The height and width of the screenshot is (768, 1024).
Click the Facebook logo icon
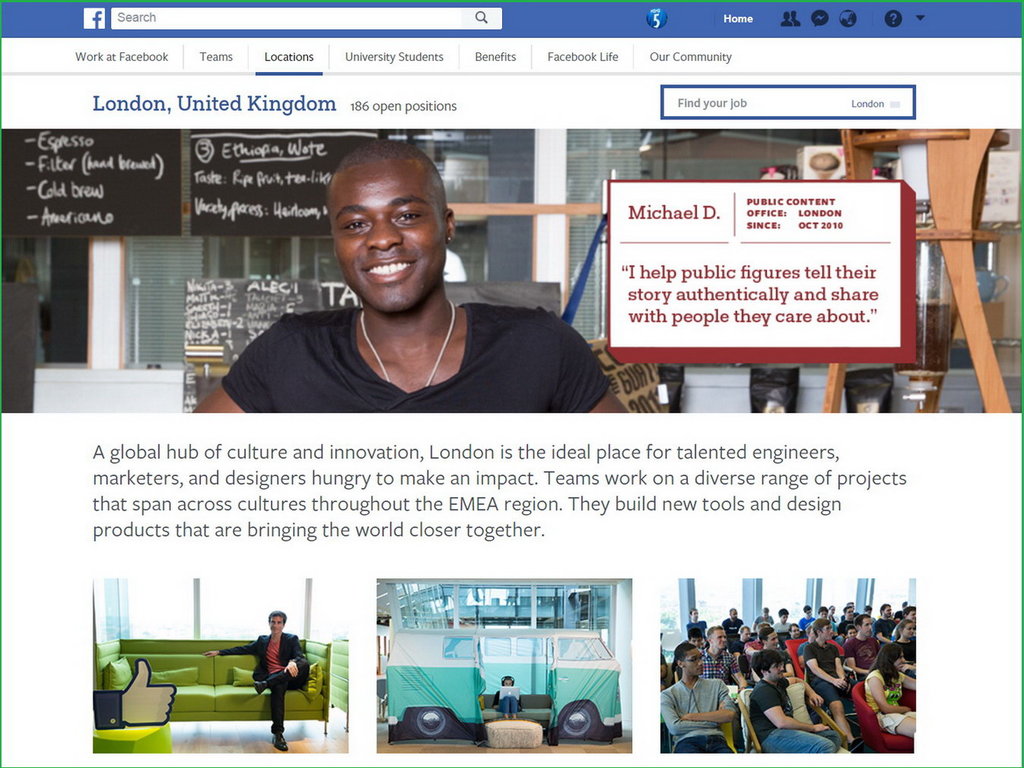(94, 18)
